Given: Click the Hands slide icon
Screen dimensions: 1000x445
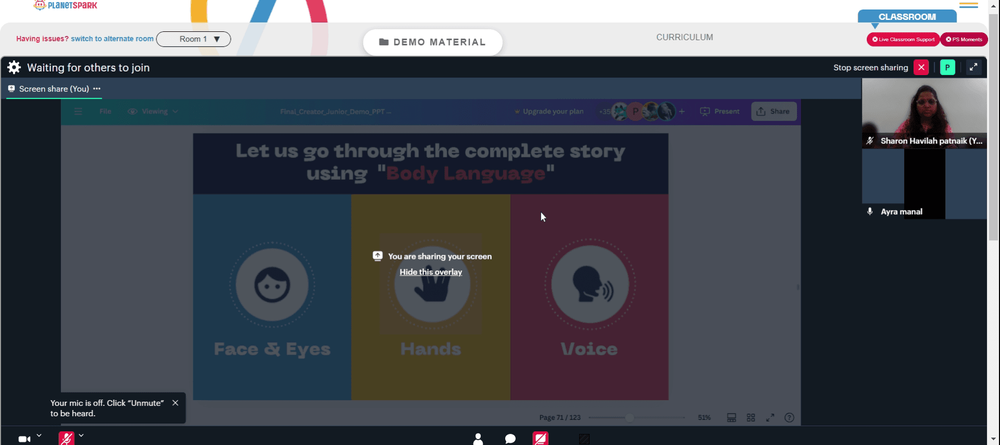Looking at the screenshot, I should 432,284.
